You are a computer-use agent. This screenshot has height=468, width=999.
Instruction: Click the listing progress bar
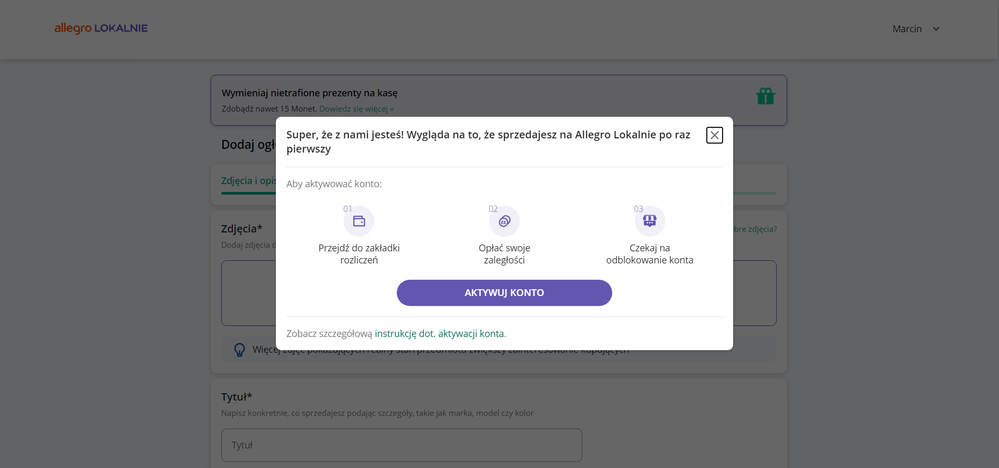[755, 193]
